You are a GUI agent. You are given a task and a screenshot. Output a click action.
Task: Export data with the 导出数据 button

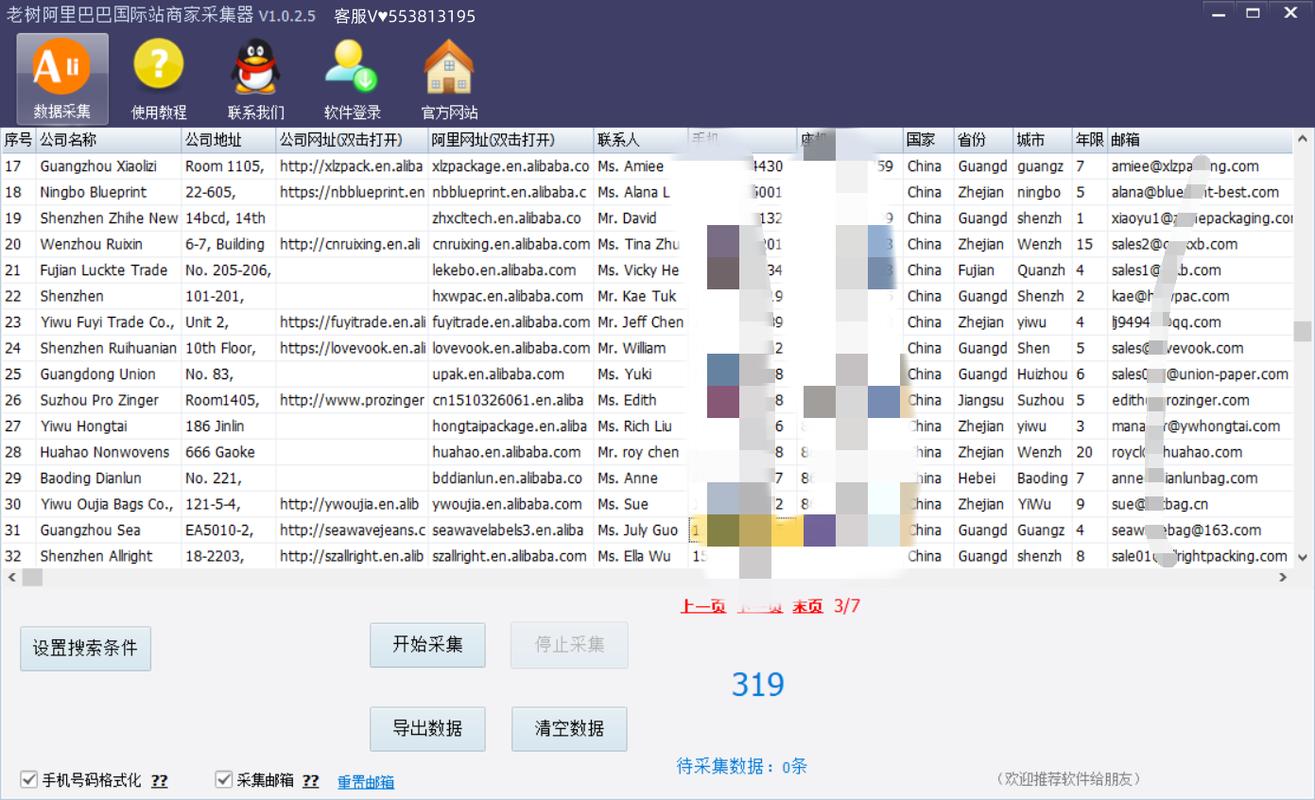[x=427, y=729]
